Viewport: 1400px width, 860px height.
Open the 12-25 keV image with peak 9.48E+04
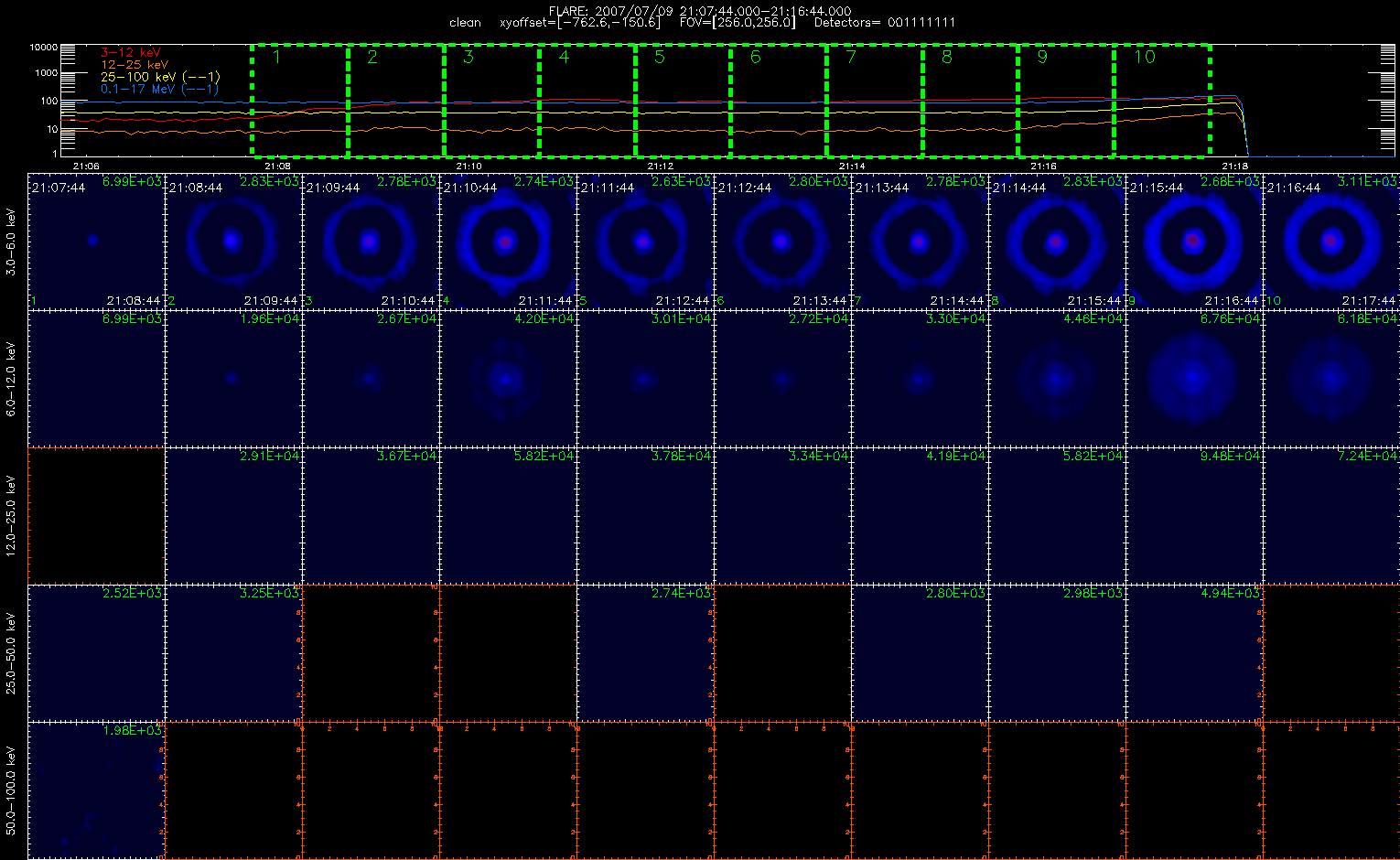1194,516
